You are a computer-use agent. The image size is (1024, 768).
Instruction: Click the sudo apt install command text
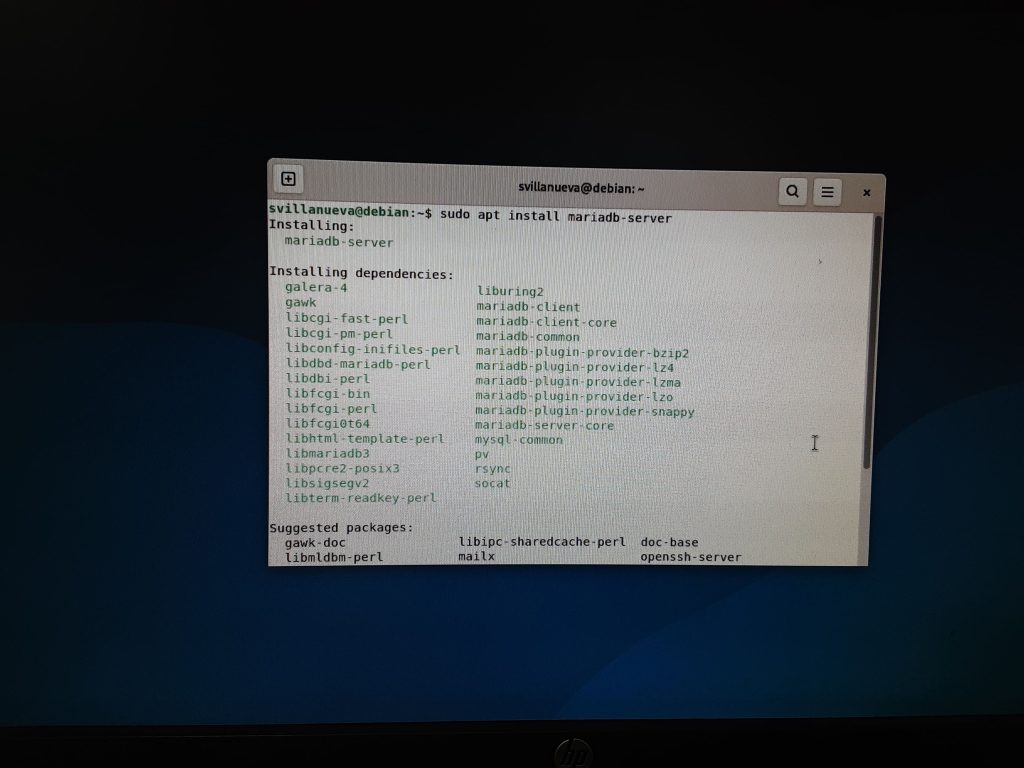tap(556, 217)
